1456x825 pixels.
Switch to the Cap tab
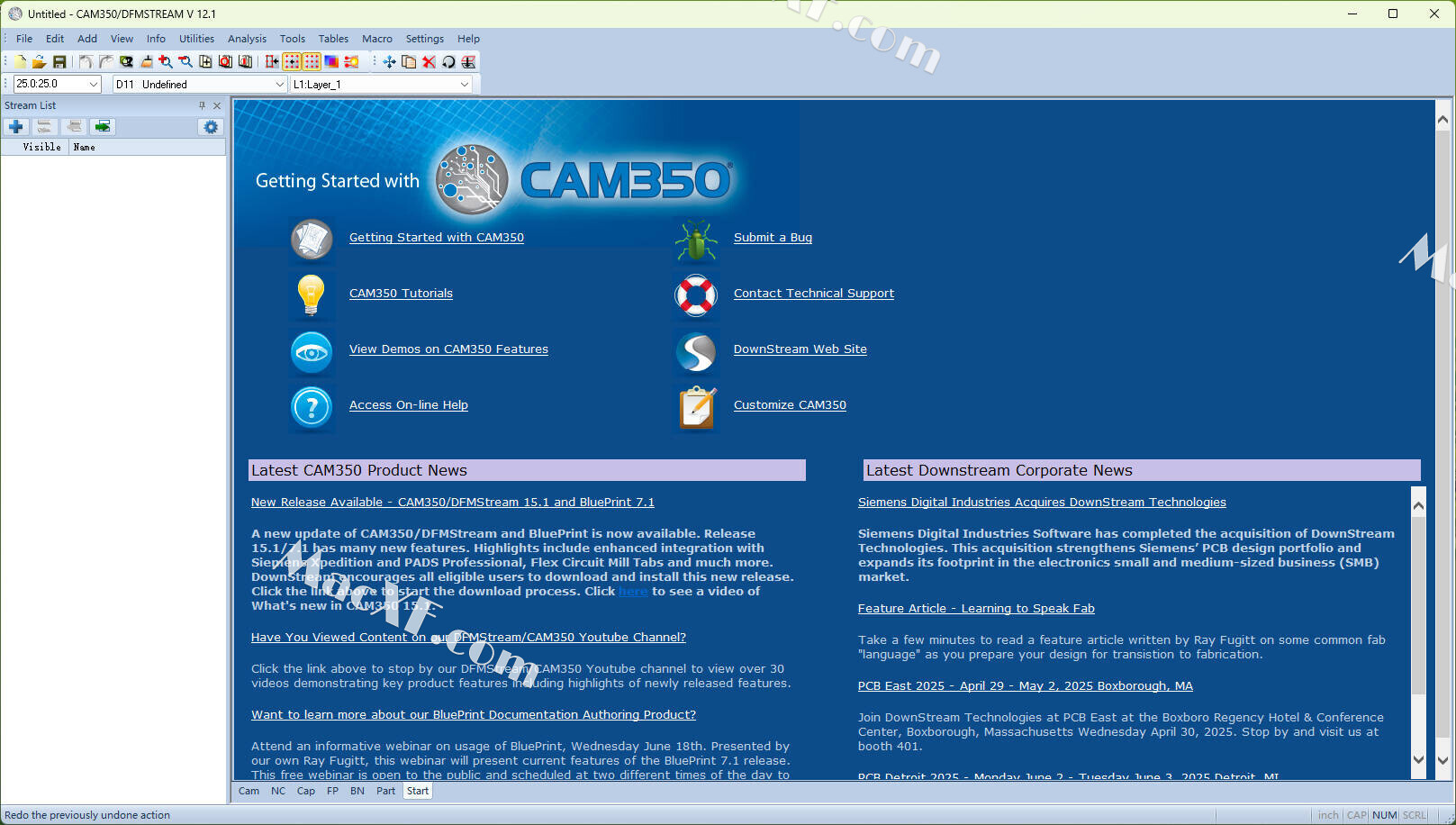coord(306,791)
